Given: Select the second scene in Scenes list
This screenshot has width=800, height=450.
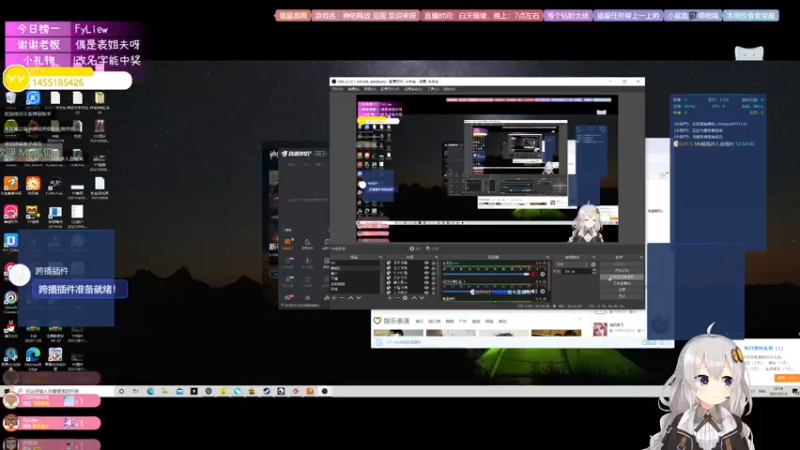Looking at the screenshot, I should pyautogui.click(x=355, y=268).
